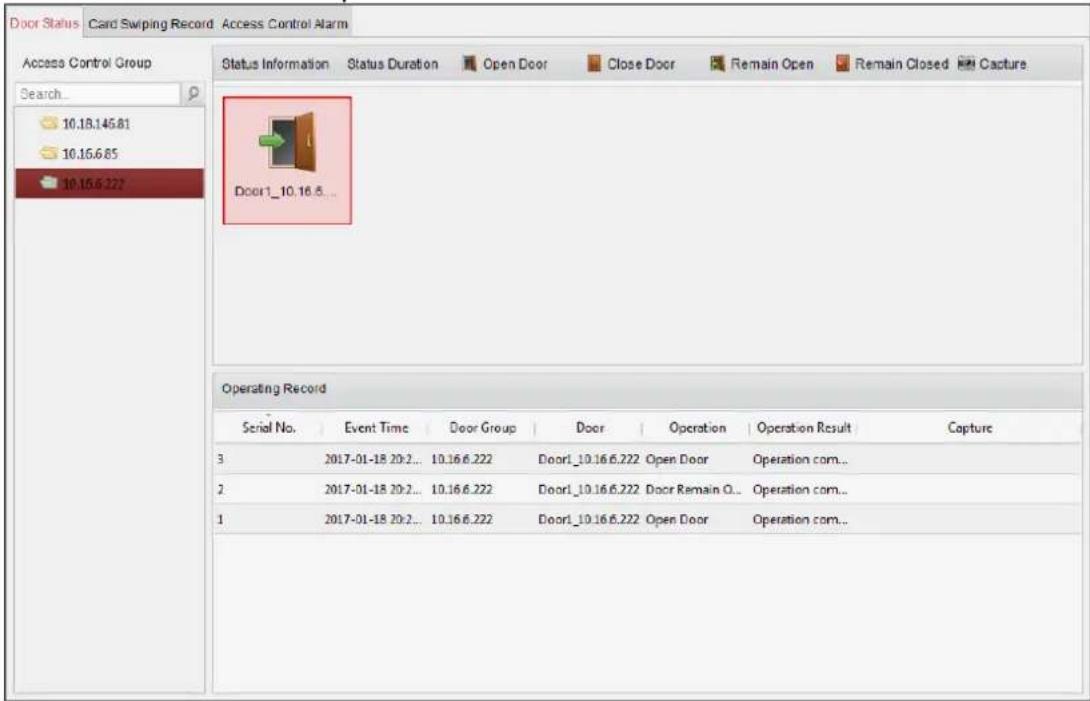
Task: Click the Open Door label
Action: point(515,64)
